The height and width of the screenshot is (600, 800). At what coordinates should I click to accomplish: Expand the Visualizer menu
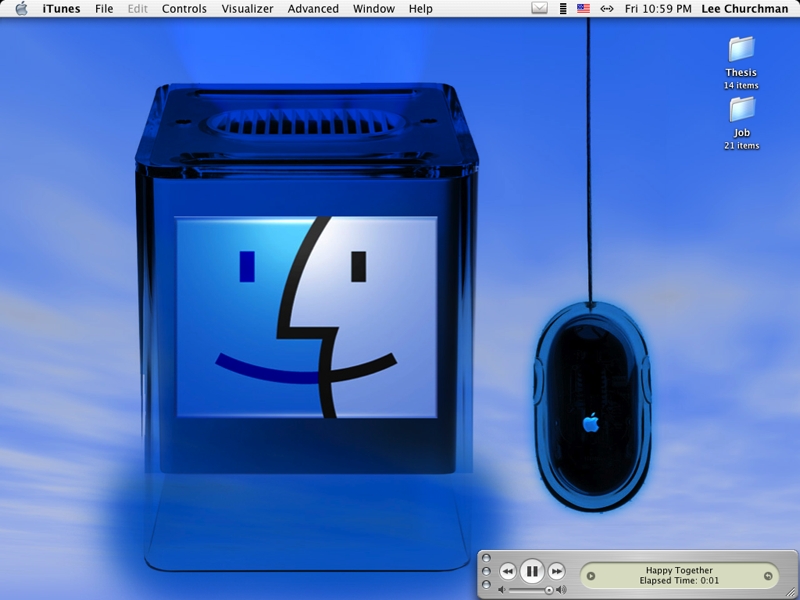pyautogui.click(x=247, y=9)
